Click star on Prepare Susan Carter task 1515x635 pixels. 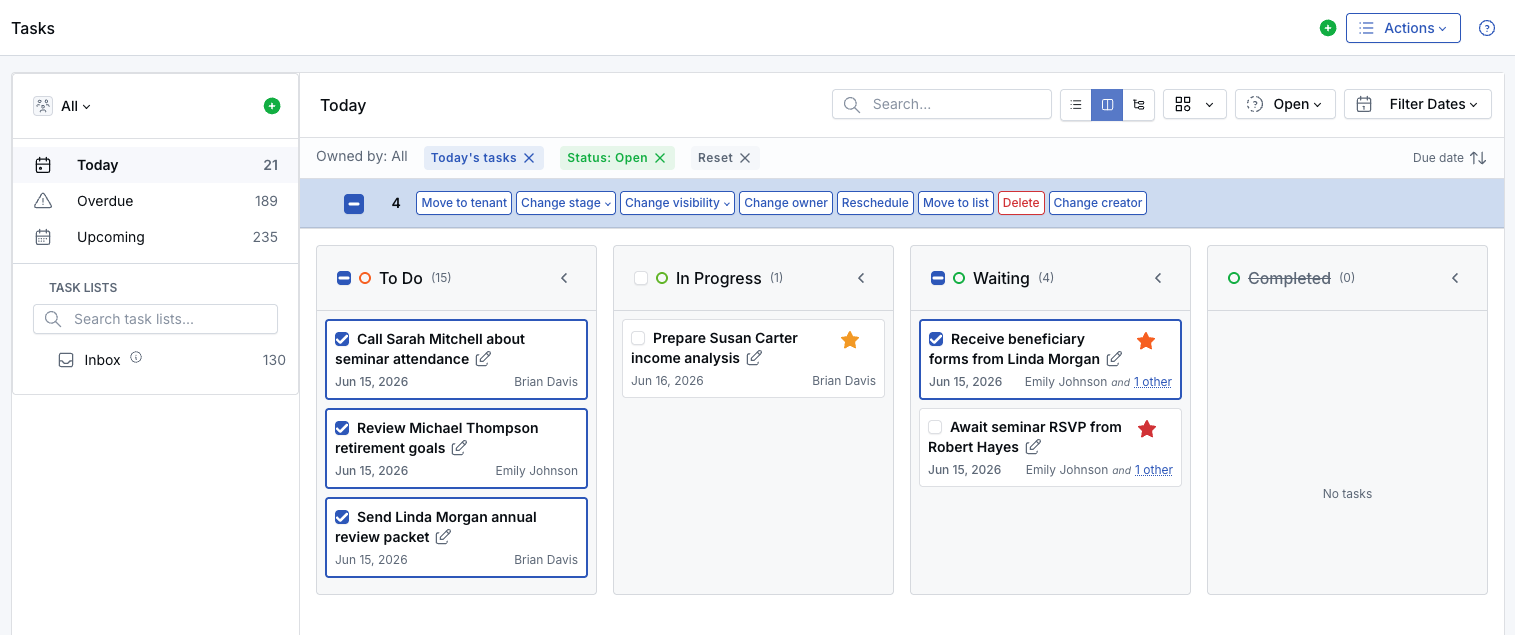pos(850,340)
